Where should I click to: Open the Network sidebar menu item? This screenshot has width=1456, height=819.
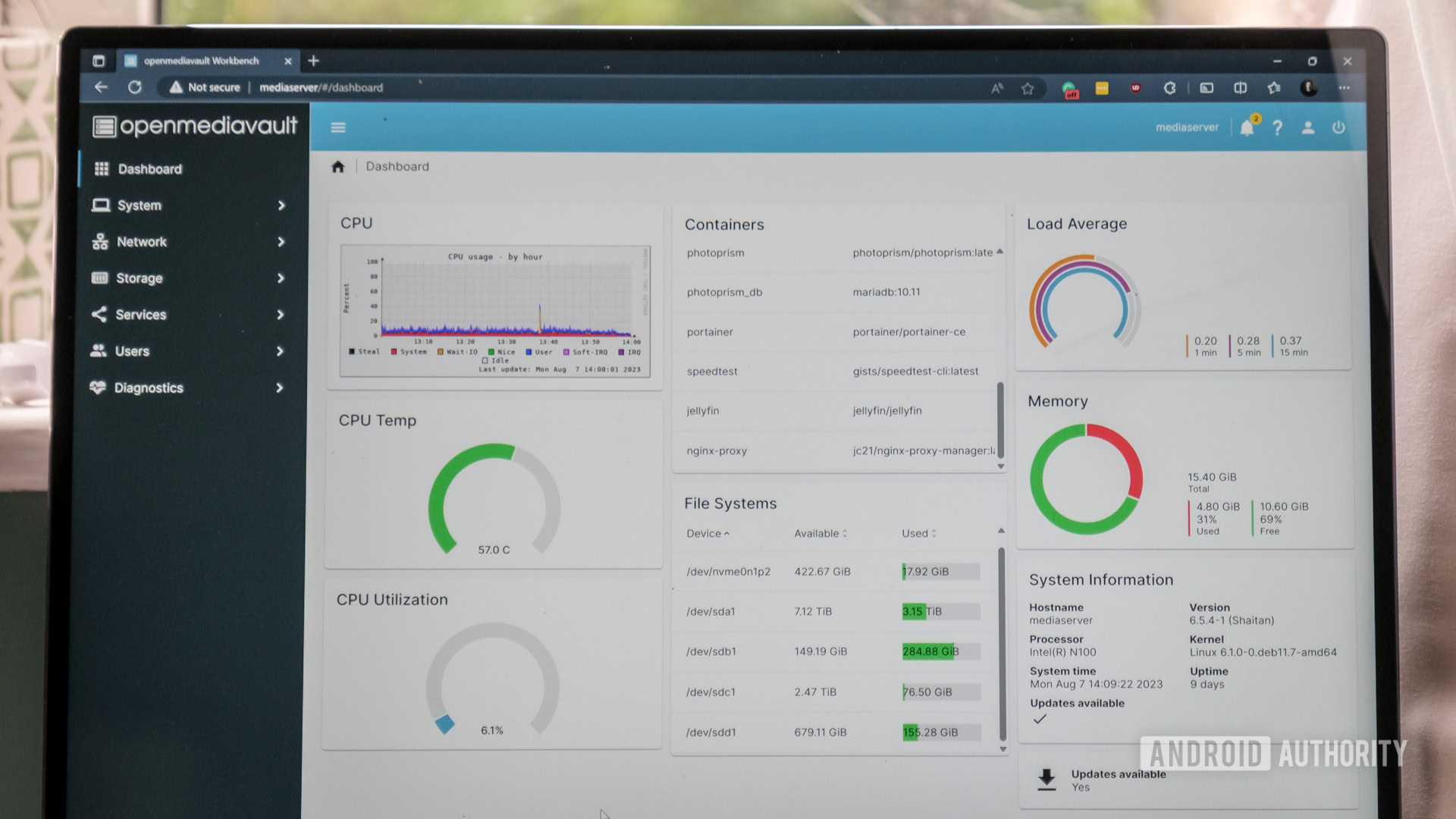pyautogui.click(x=141, y=242)
